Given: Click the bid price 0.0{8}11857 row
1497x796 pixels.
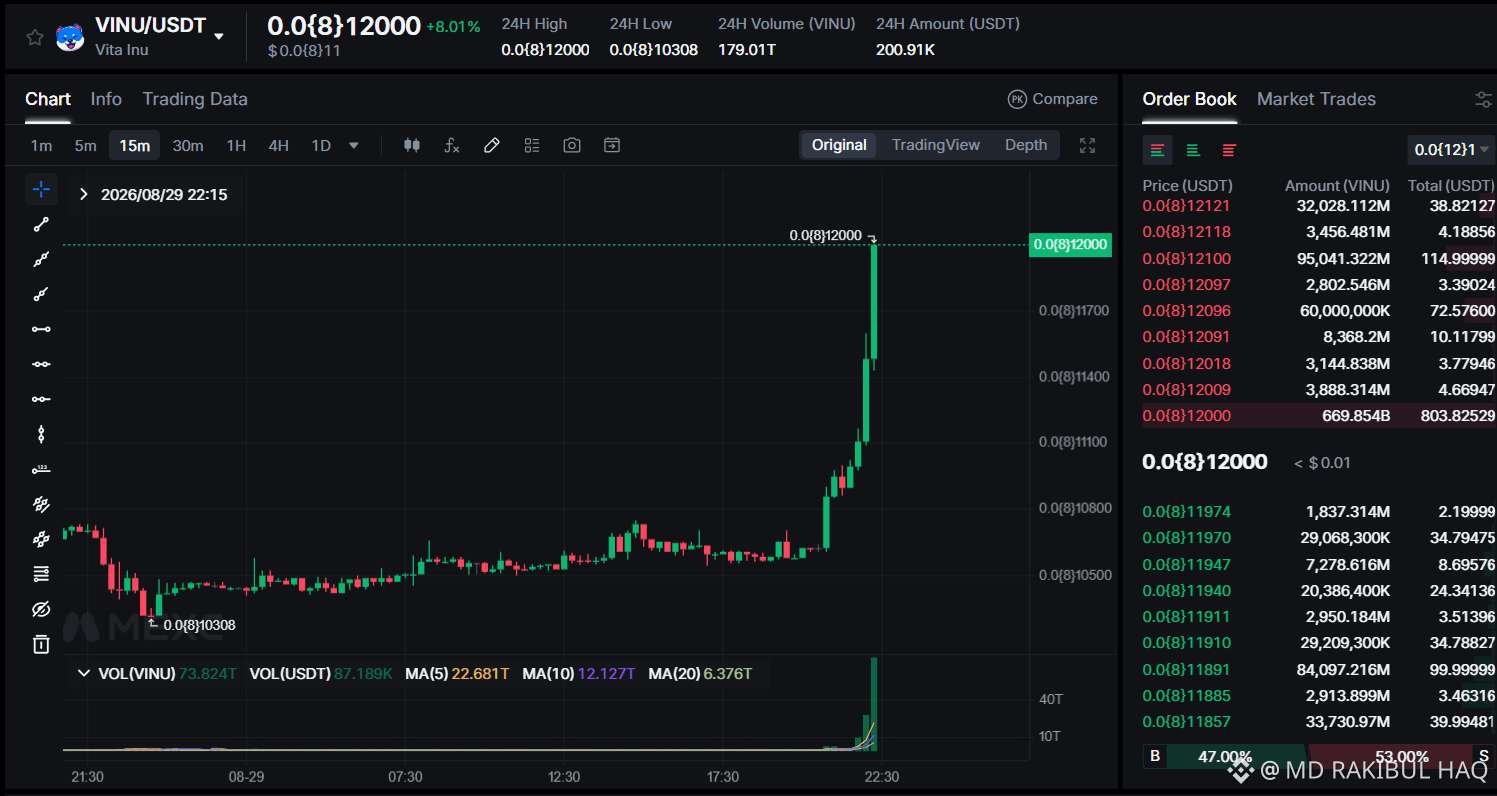Looking at the screenshot, I should (1319, 721).
